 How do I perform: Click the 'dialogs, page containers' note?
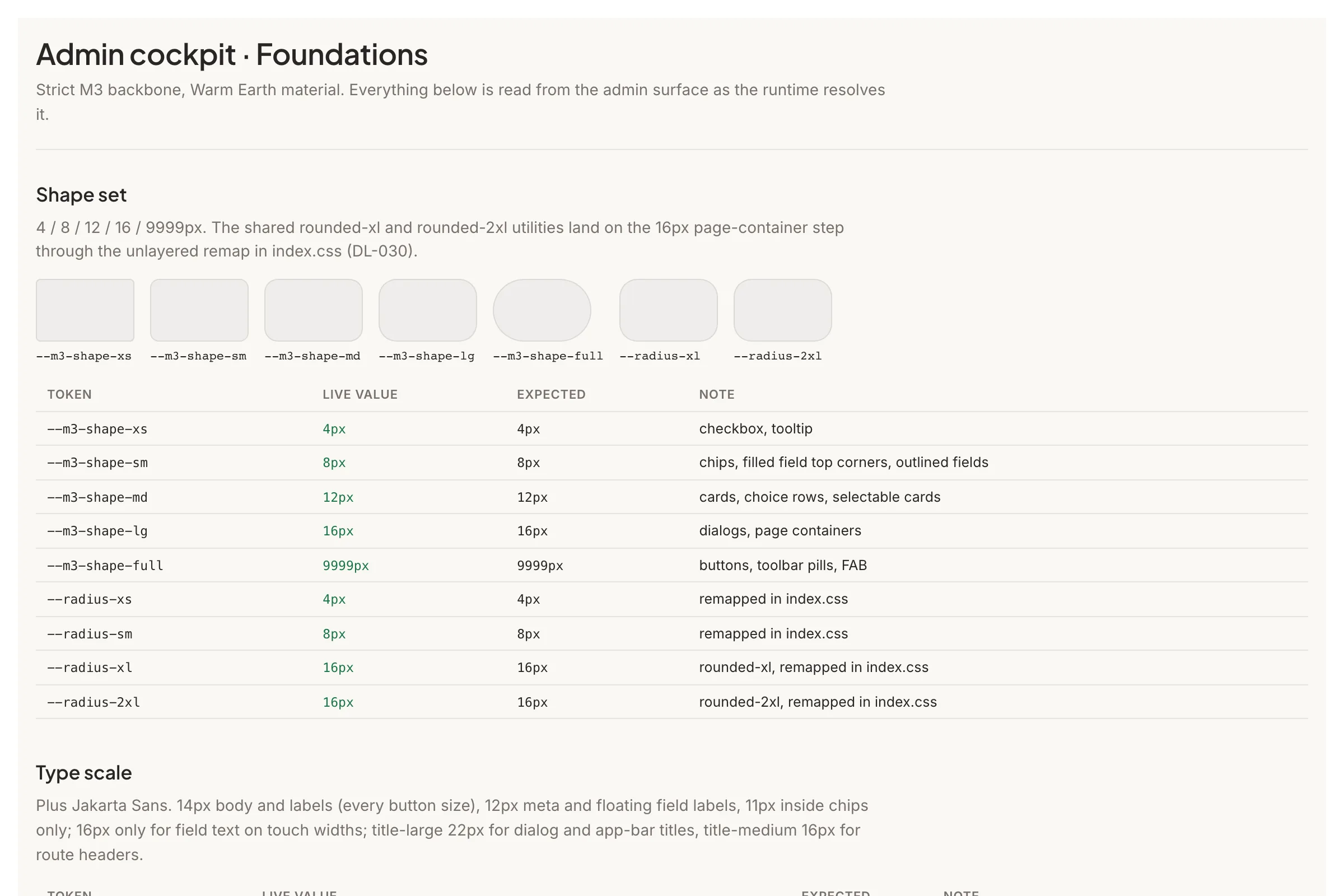pyautogui.click(x=780, y=531)
